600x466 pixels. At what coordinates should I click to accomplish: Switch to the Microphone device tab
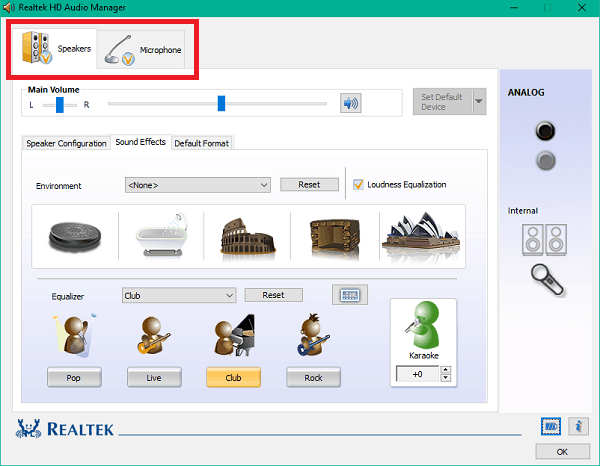(x=141, y=50)
